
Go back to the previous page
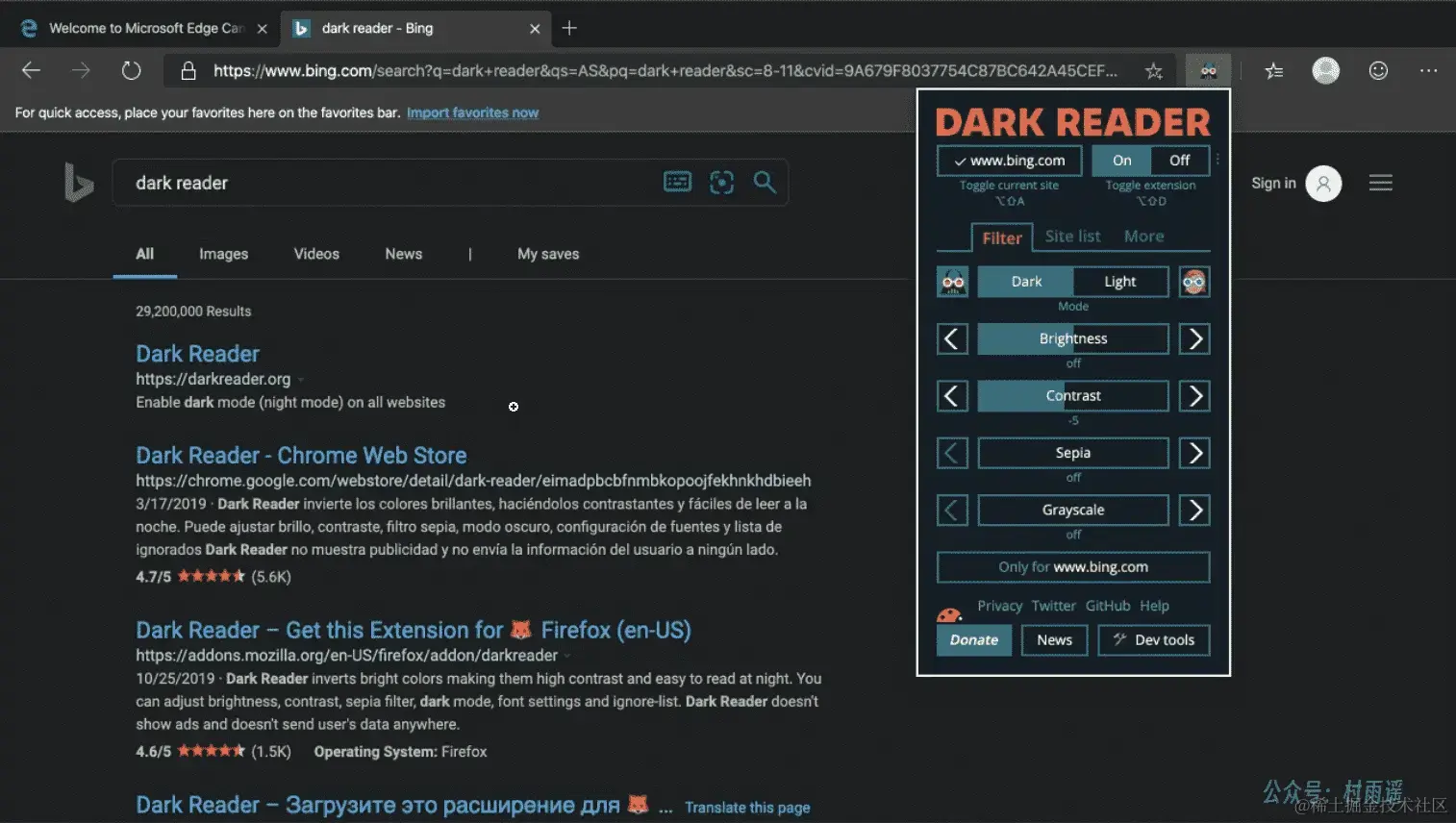(31, 70)
